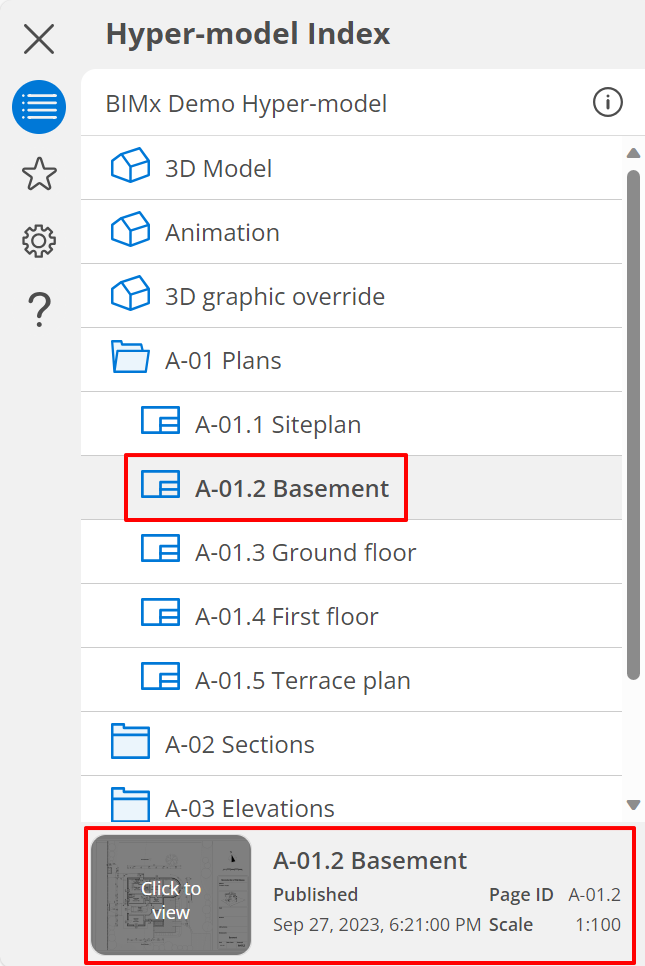The width and height of the screenshot is (645, 966).
Task: Expand the A-02 Sections folder
Action: click(130, 744)
